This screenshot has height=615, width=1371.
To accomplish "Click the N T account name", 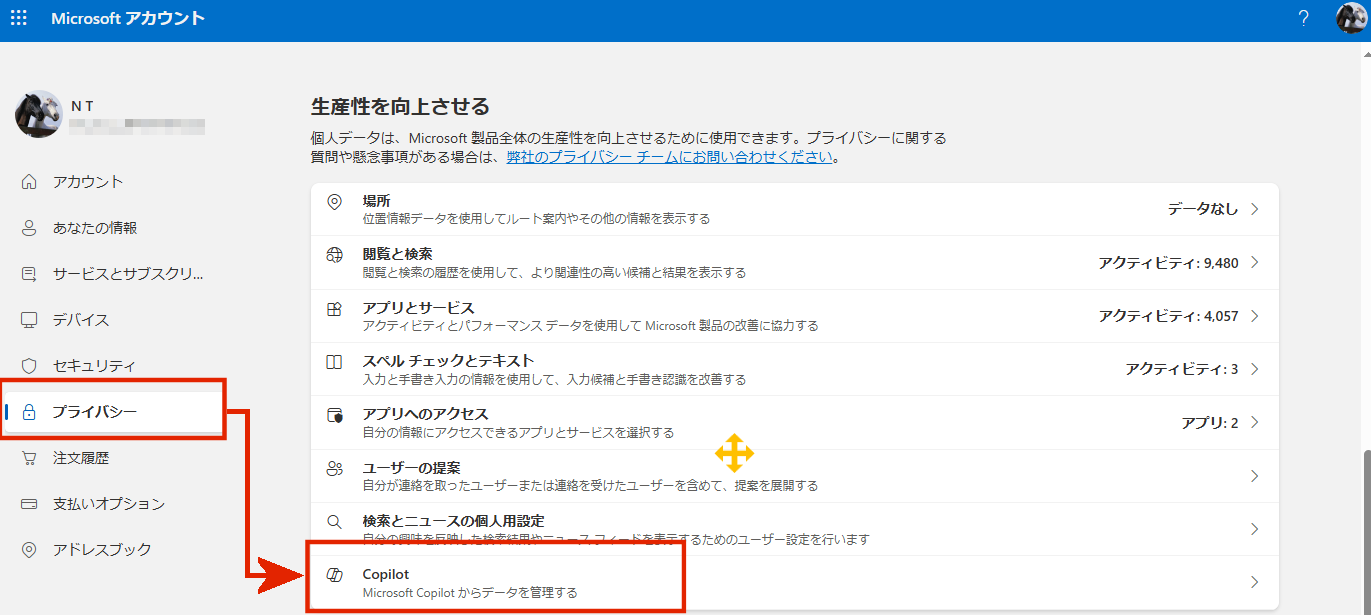I will 83,105.
